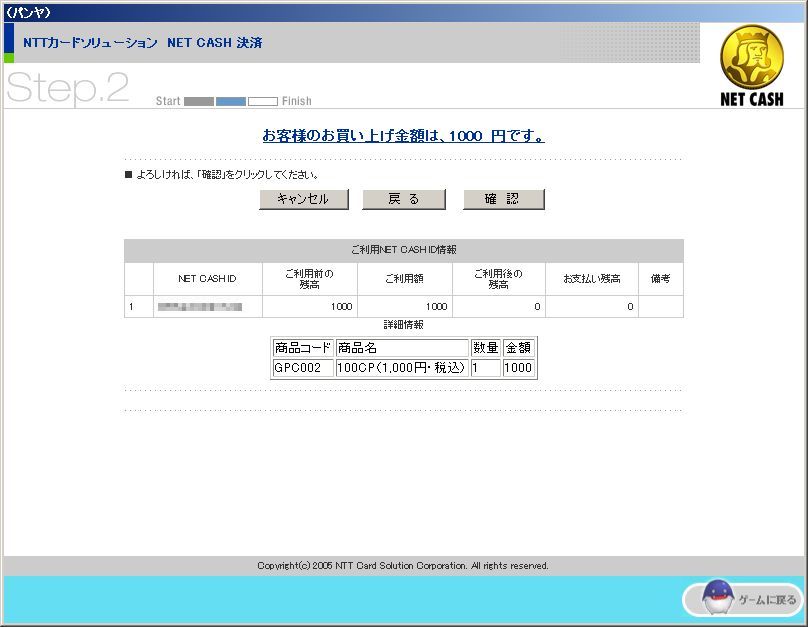The width and height of the screenshot is (808, 627).
Task: Click the gray first progress segment
Action: coord(199,101)
